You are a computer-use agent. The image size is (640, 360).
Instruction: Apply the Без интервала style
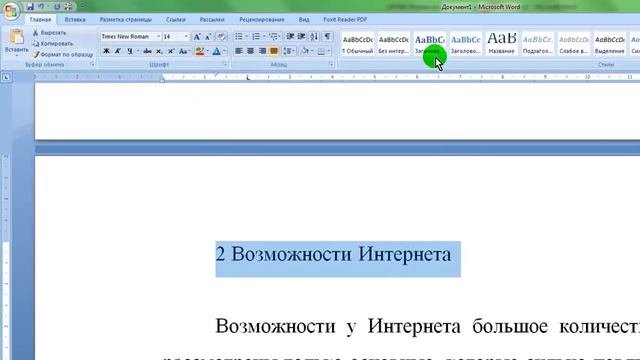(x=393, y=44)
